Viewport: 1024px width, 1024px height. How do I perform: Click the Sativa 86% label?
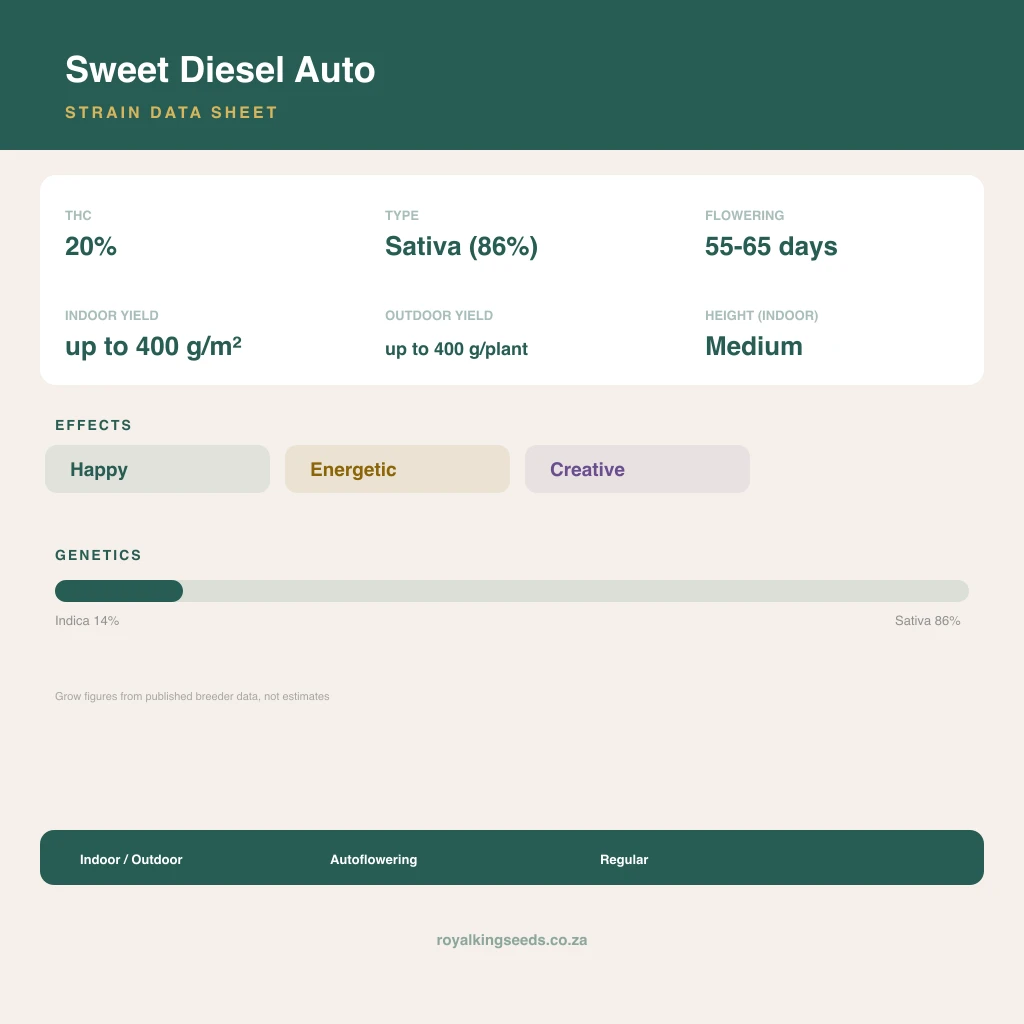[927, 620]
